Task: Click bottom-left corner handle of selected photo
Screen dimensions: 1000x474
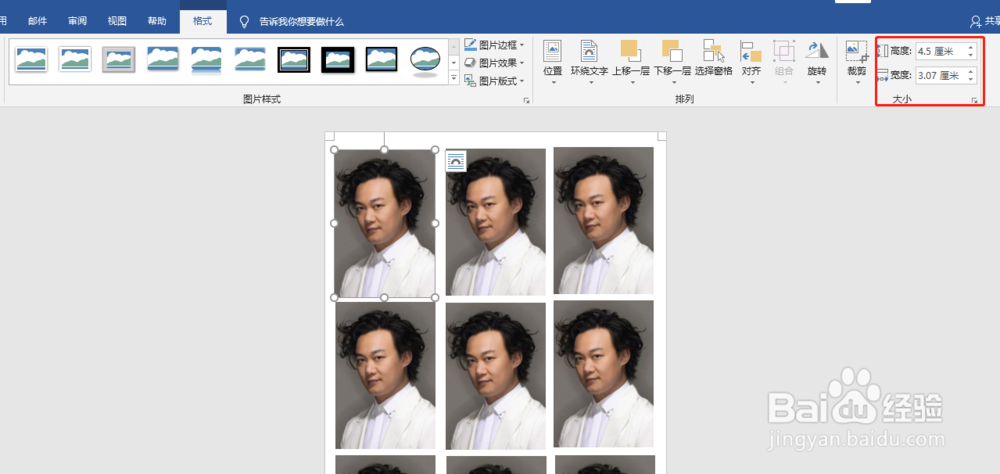Action: pyautogui.click(x=334, y=297)
